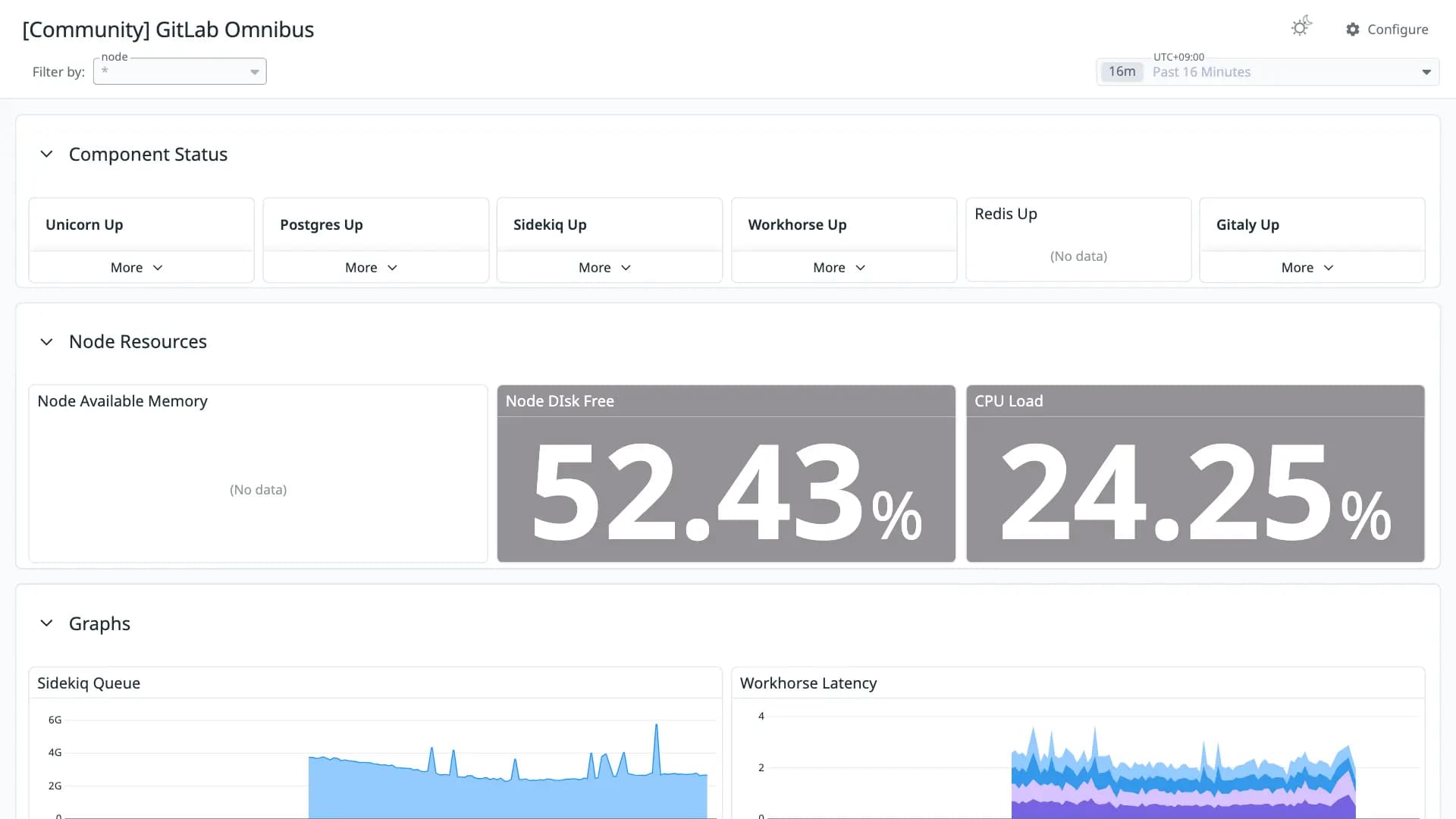Screen dimensions: 1456x819
Task: Select the Postgres Up status title
Action: coord(322,224)
